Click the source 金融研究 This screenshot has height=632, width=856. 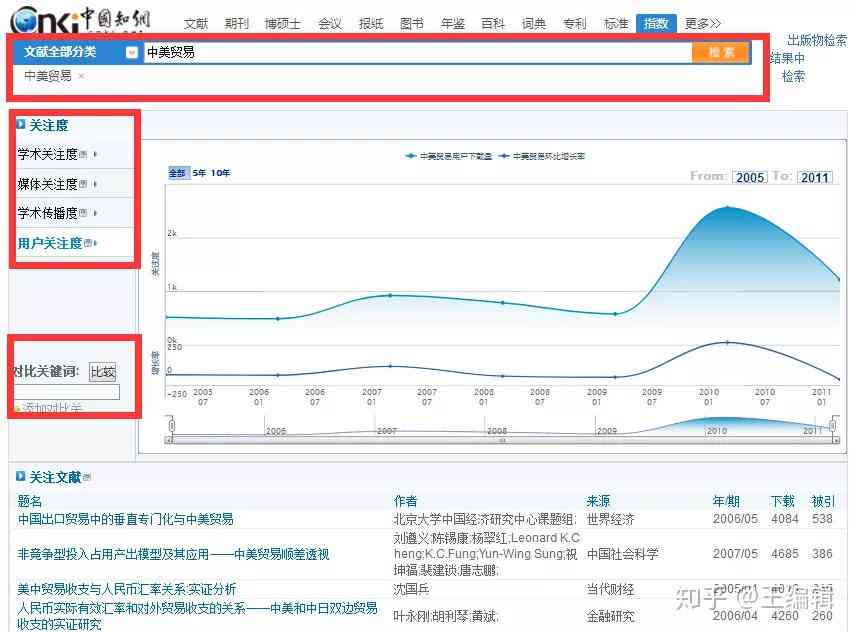coord(611,616)
